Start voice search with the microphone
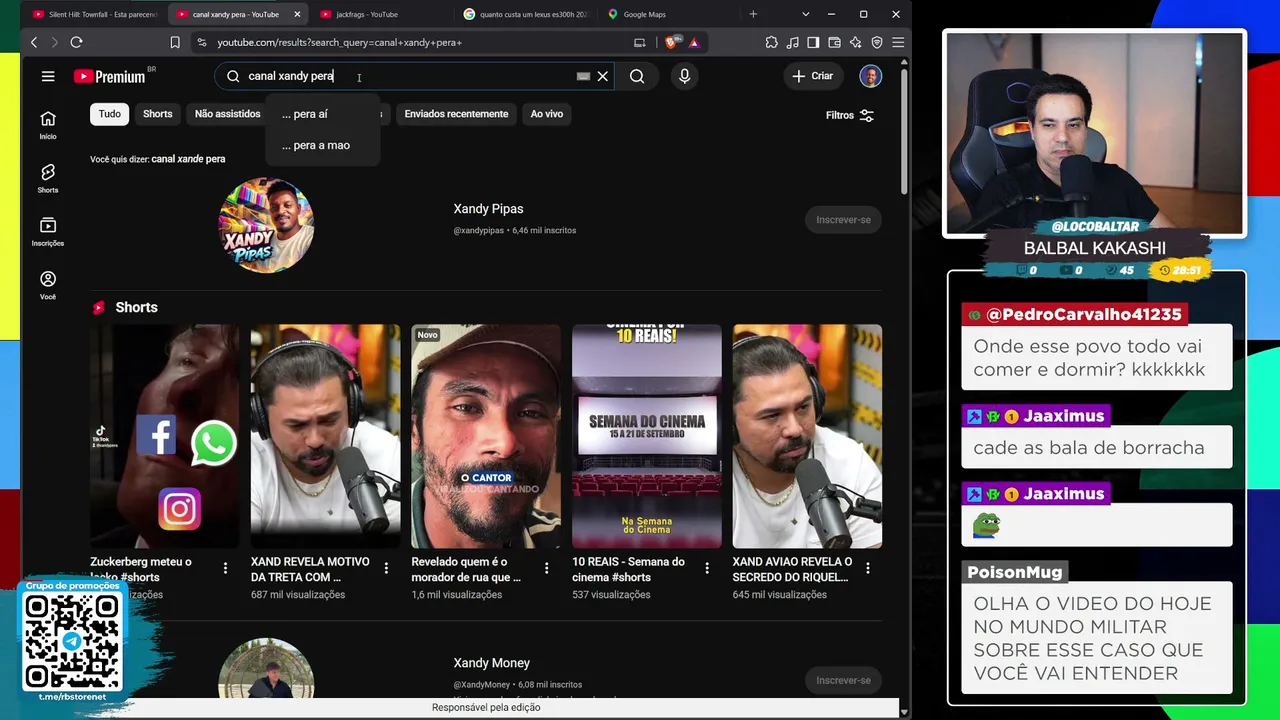1280x720 pixels. [684, 76]
